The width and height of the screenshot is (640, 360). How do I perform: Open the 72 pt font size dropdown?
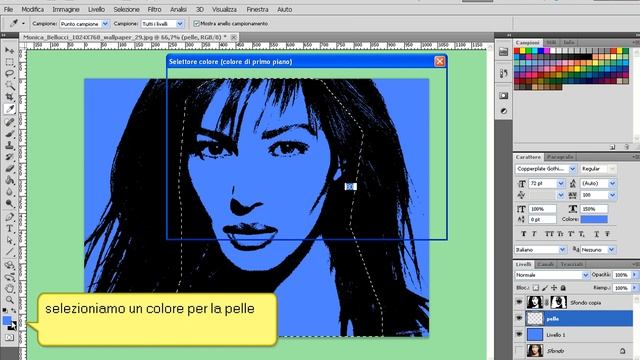coord(561,184)
